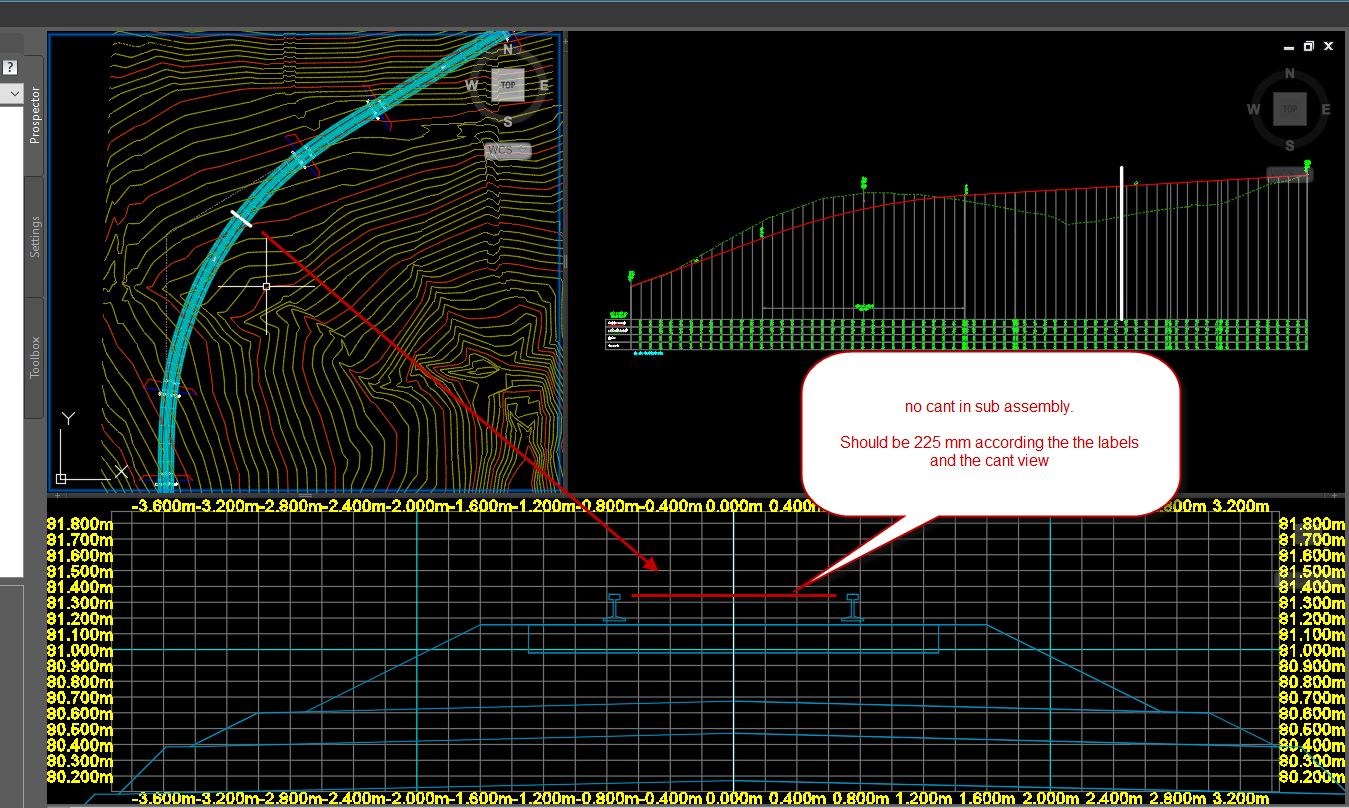Open Toolspace help via the question mark icon

pos(10,66)
